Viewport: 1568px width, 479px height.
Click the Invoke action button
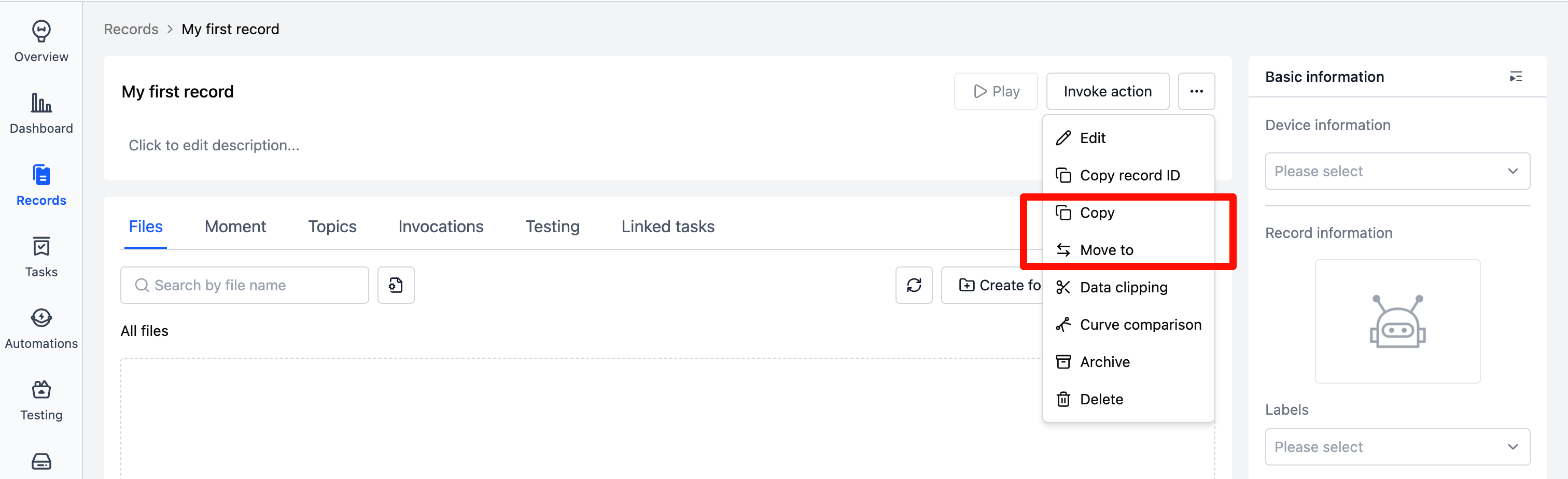[1107, 91]
